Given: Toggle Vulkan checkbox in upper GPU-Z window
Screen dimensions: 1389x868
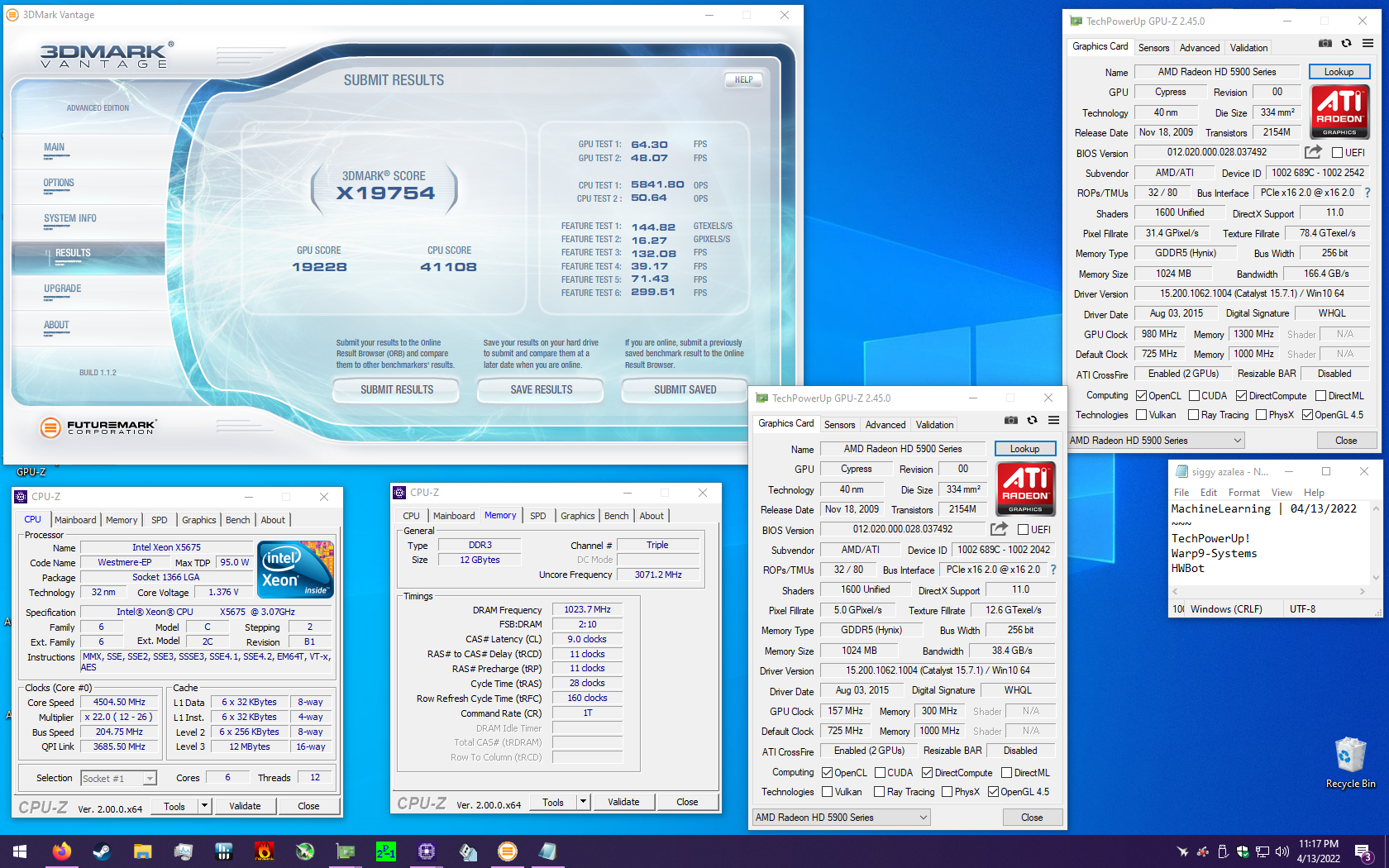Looking at the screenshot, I should coord(1141,415).
